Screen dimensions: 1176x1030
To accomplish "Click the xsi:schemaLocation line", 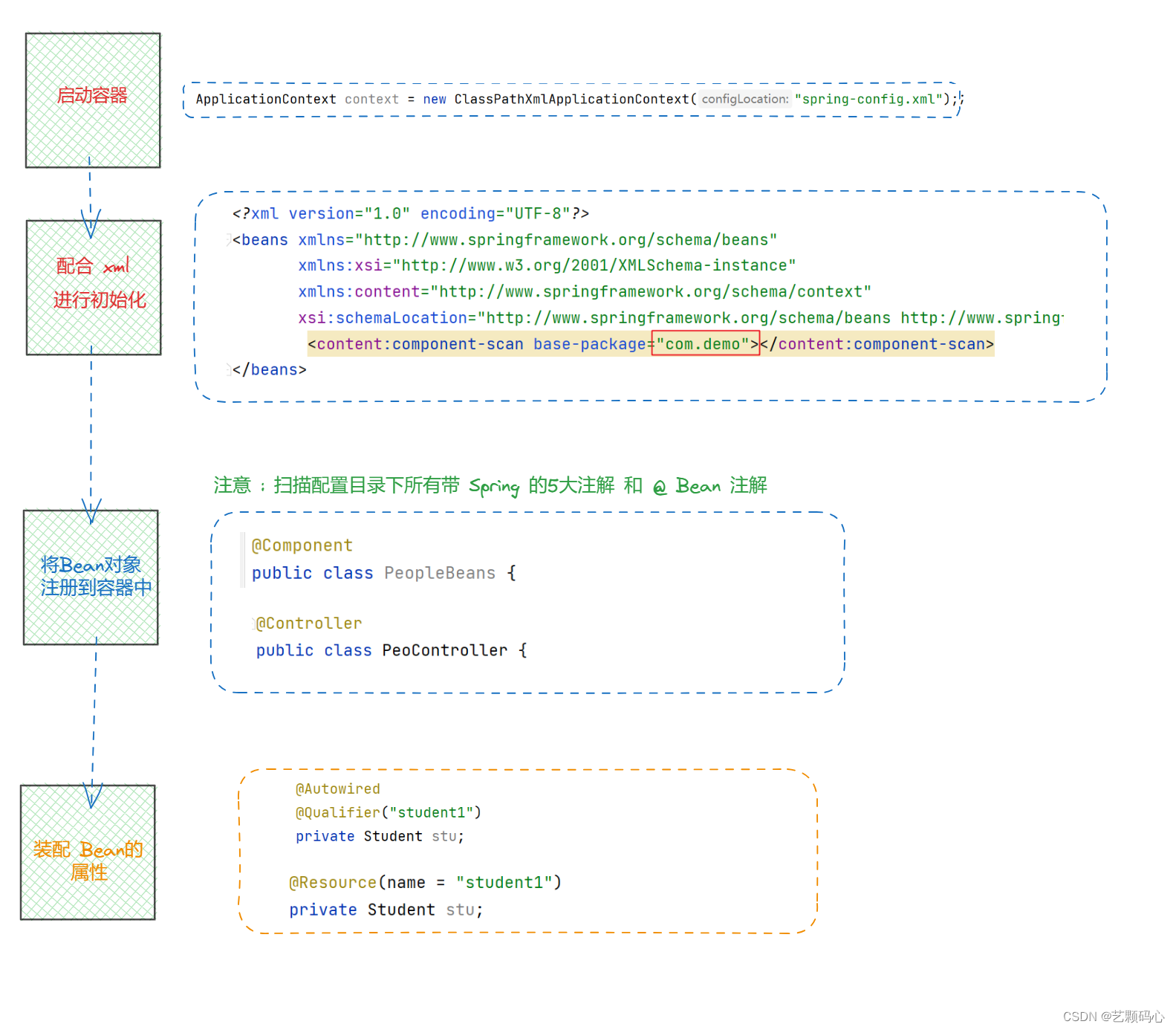I will pos(681,318).
